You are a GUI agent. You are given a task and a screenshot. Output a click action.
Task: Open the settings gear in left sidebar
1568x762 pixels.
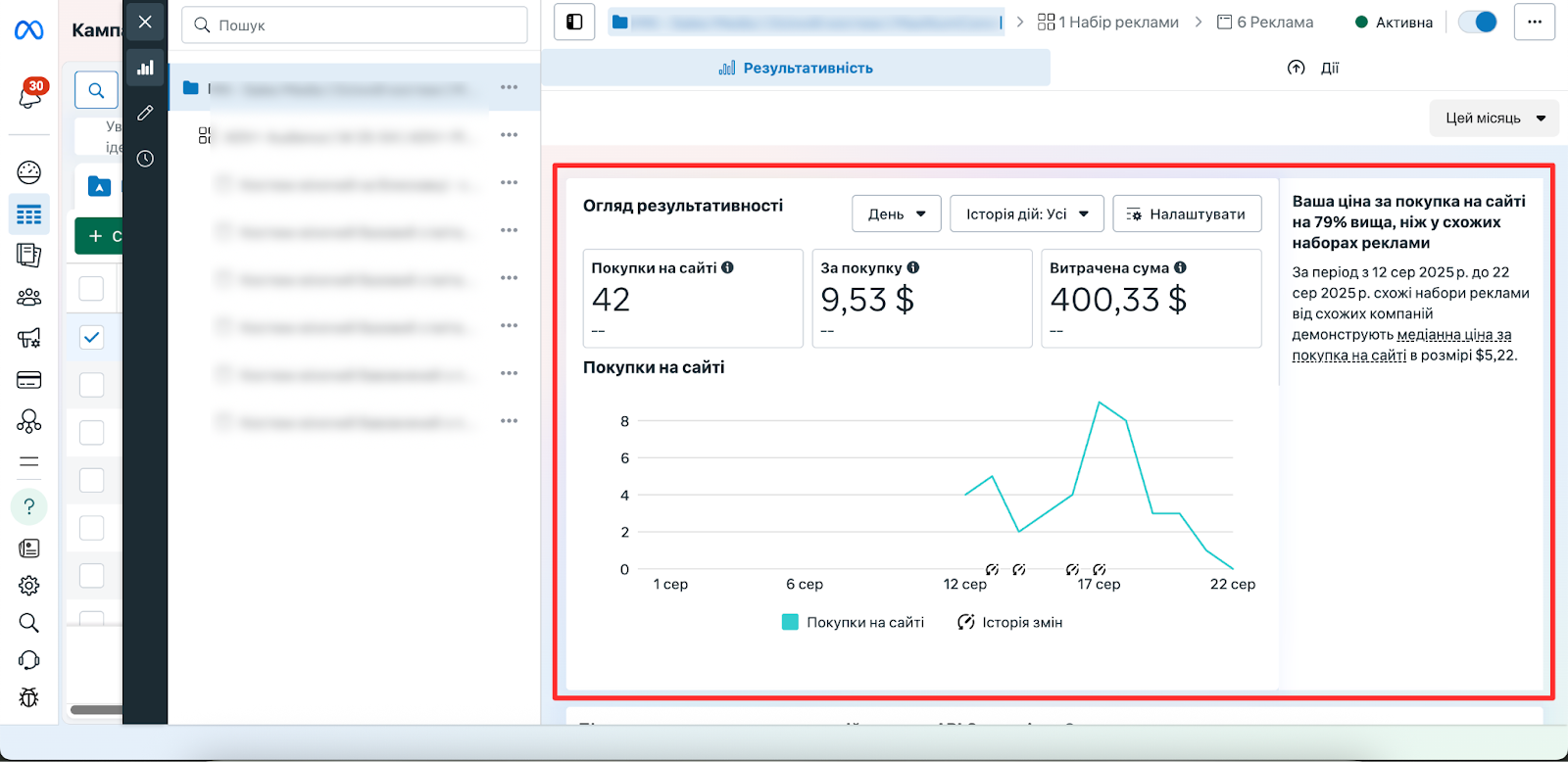29,586
